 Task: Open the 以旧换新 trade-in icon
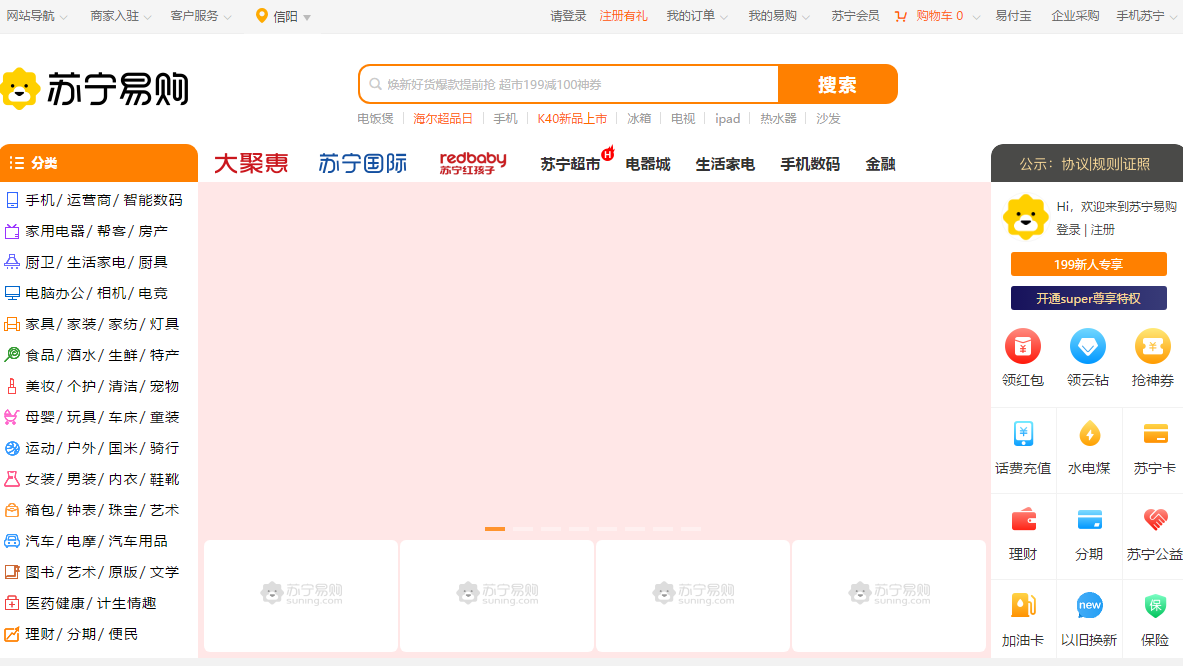[x=1089, y=606]
